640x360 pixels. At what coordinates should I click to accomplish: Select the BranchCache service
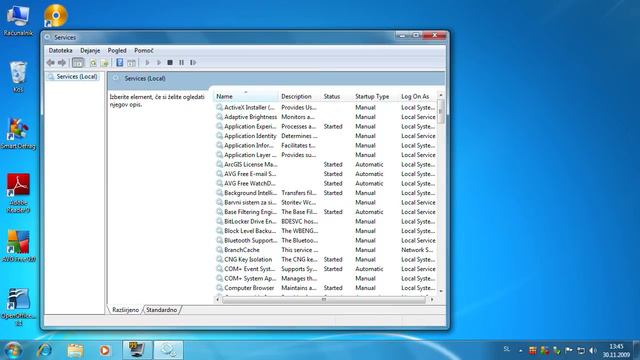point(325,250)
